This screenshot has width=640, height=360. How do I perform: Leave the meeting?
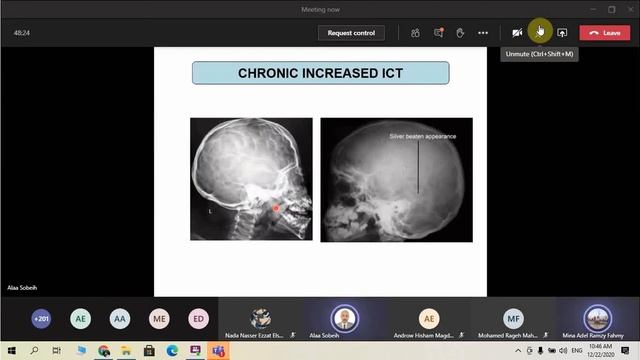[x=604, y=33]
